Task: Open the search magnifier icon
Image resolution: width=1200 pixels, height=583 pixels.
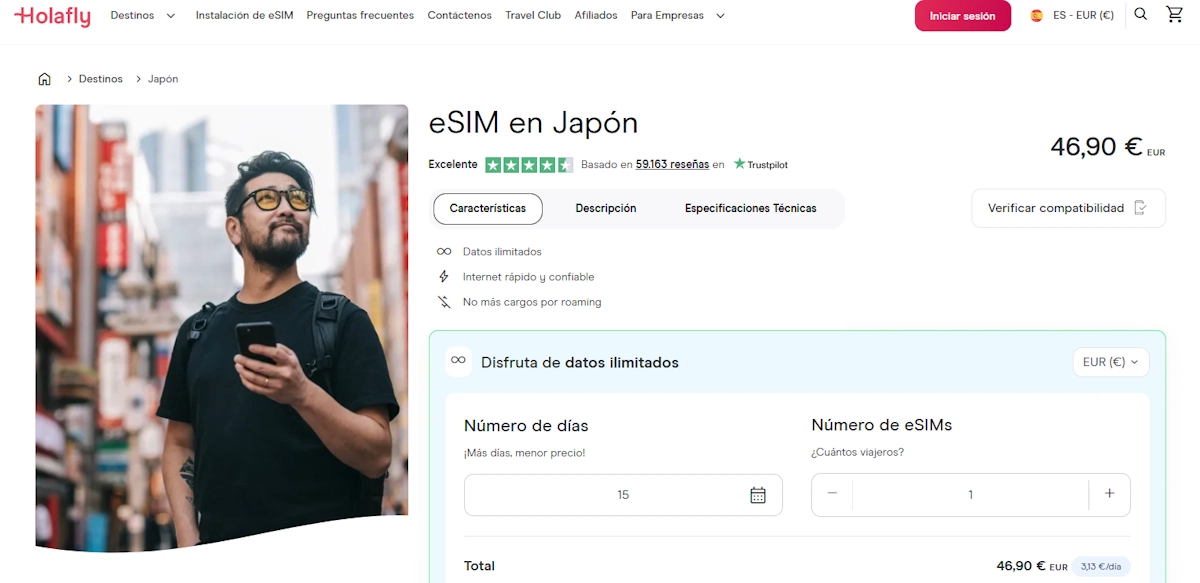Action: pyautogui.click(x=1141, y=15)
